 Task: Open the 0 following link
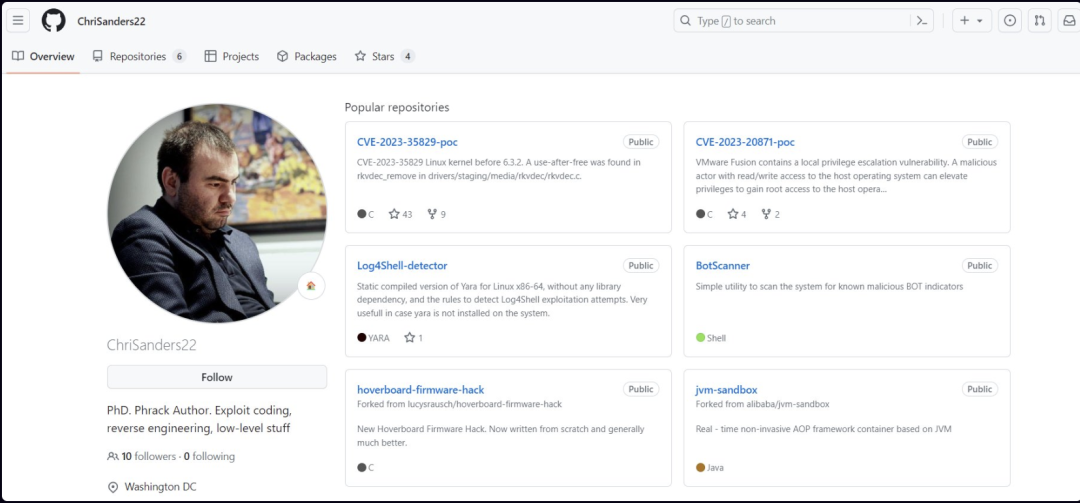(209, 456)
